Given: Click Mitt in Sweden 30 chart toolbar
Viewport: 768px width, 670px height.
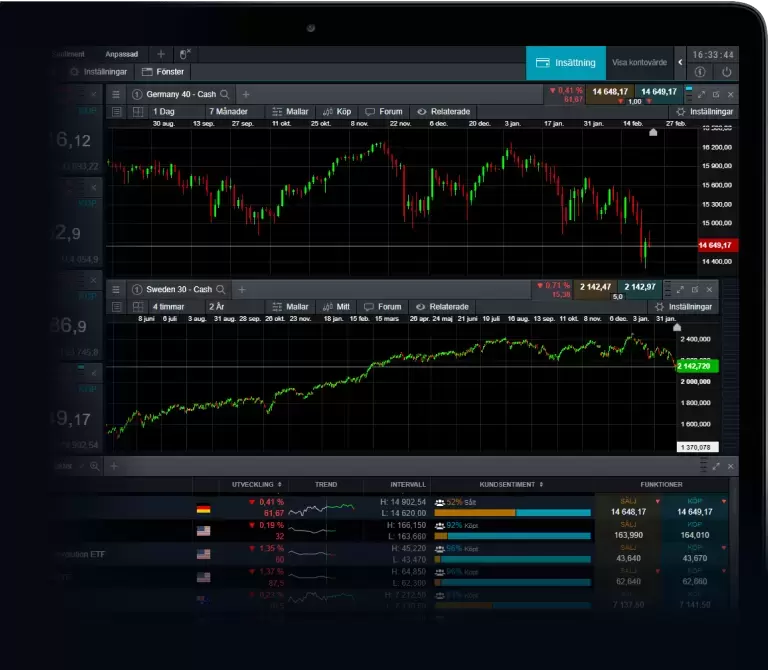Looking at the screenshot, I should coord(336,307).
